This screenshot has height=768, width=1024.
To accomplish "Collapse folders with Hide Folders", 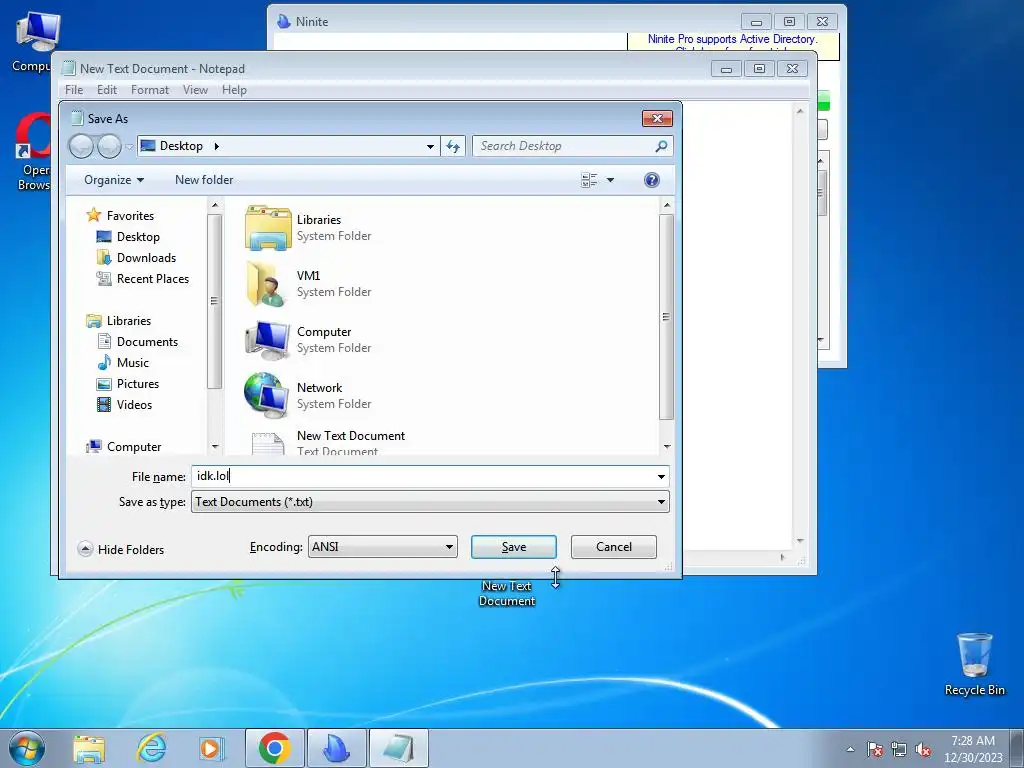I will (121, 549).
